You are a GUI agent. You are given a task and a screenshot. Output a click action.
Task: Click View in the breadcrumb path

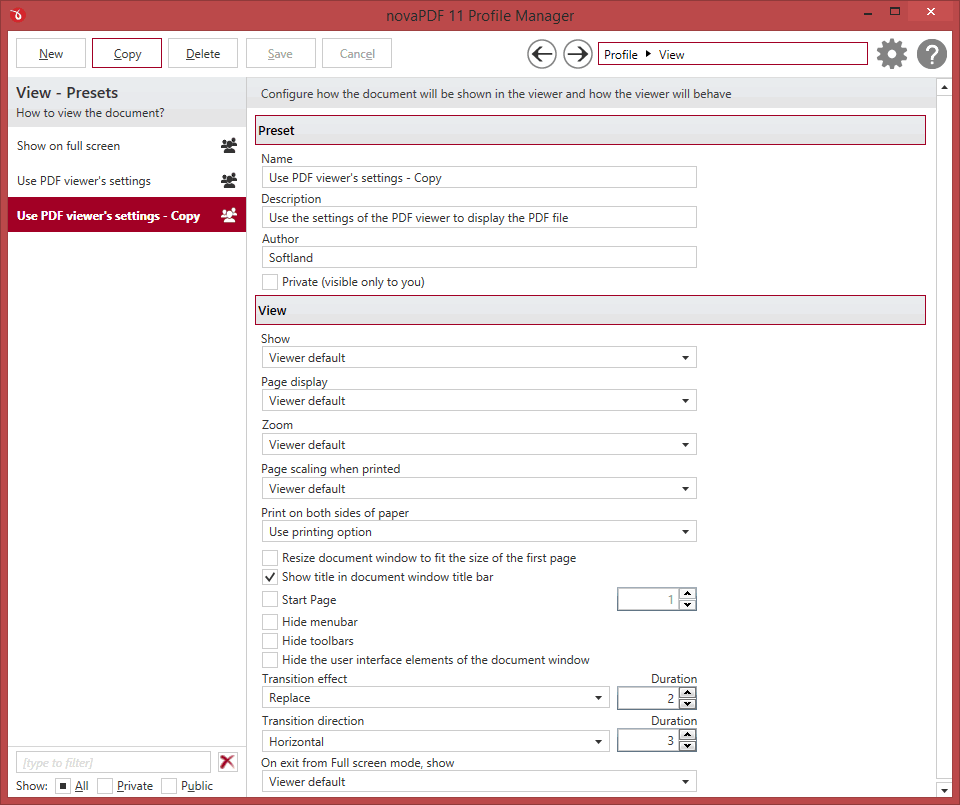(672, 54)
